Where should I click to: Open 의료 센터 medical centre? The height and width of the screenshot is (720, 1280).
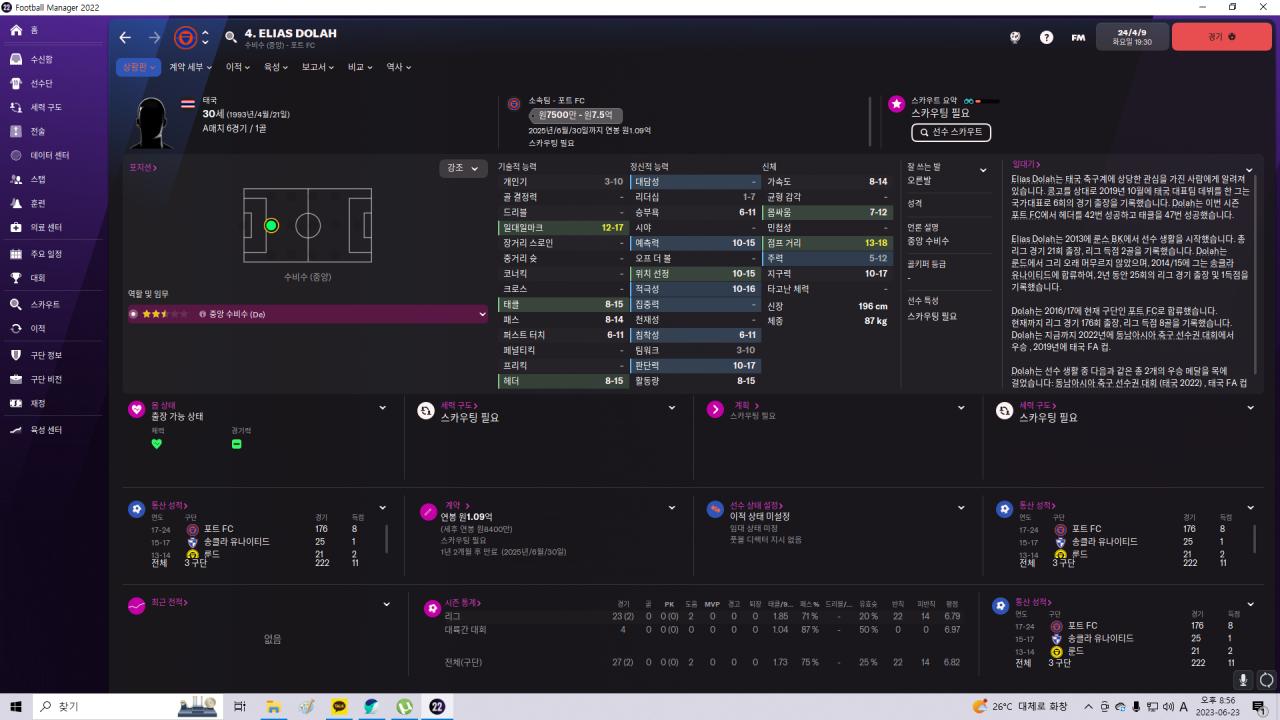click(x=54, y=227)
